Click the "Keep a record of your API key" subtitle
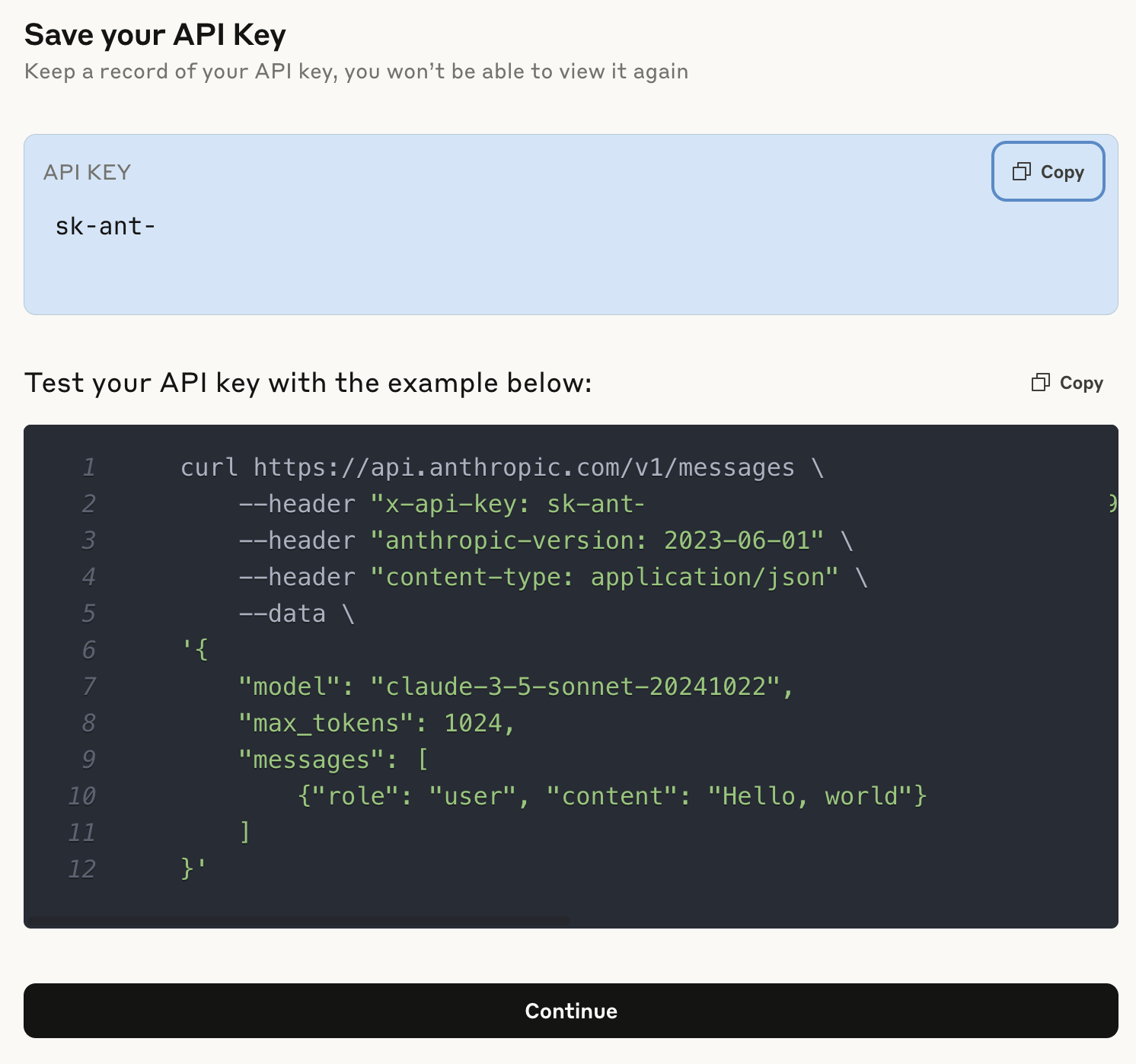 click(x=356, y=72)
